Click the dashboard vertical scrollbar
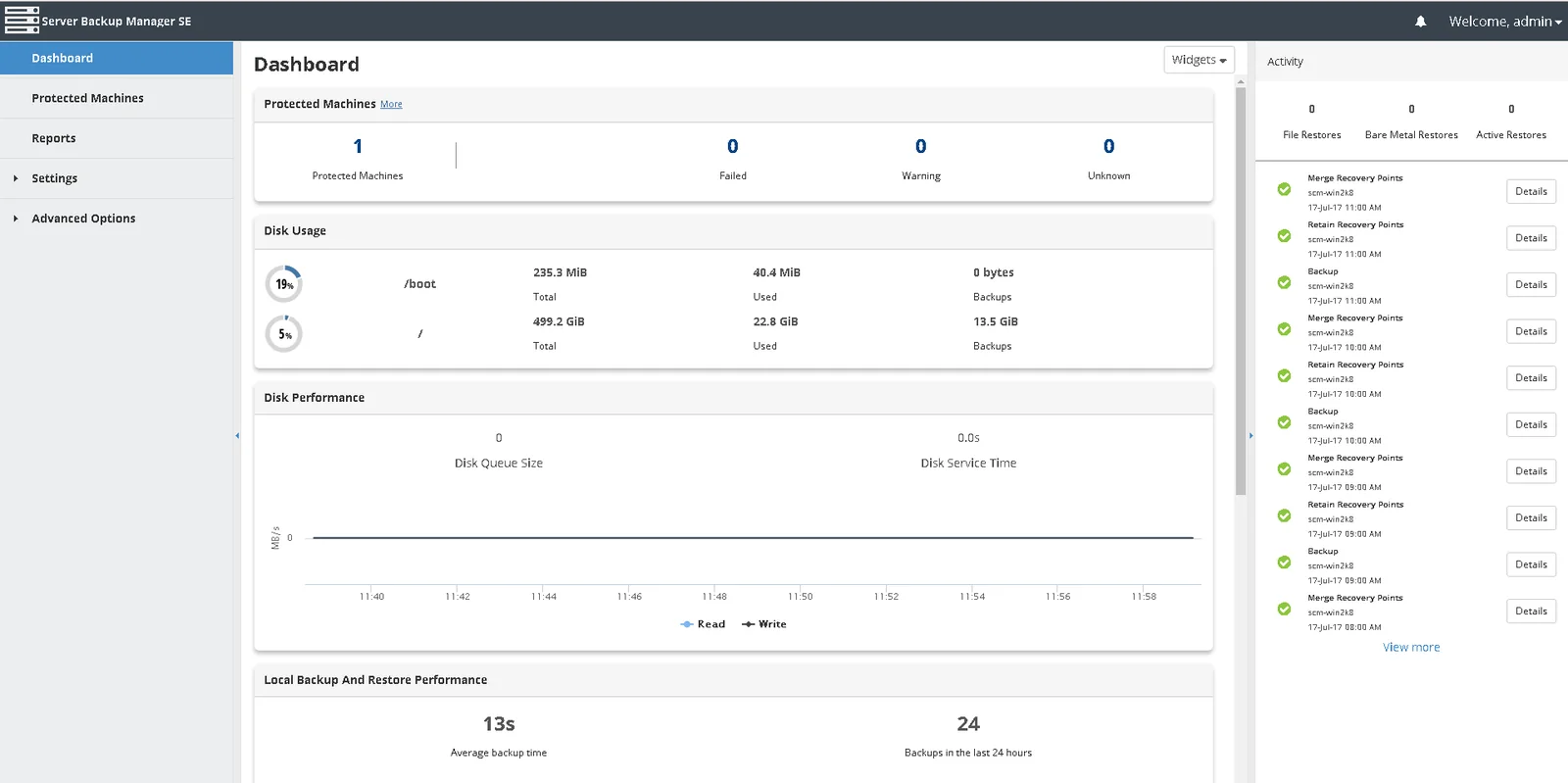 click(x=1241, y=291)
